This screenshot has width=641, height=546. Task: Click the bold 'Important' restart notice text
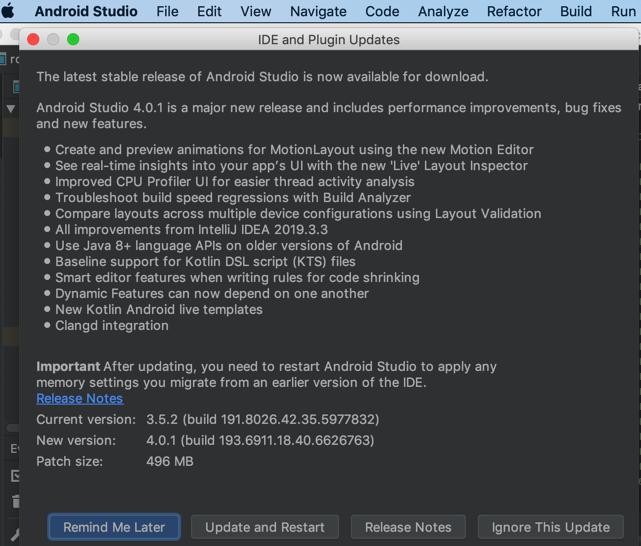coord(68,367)
